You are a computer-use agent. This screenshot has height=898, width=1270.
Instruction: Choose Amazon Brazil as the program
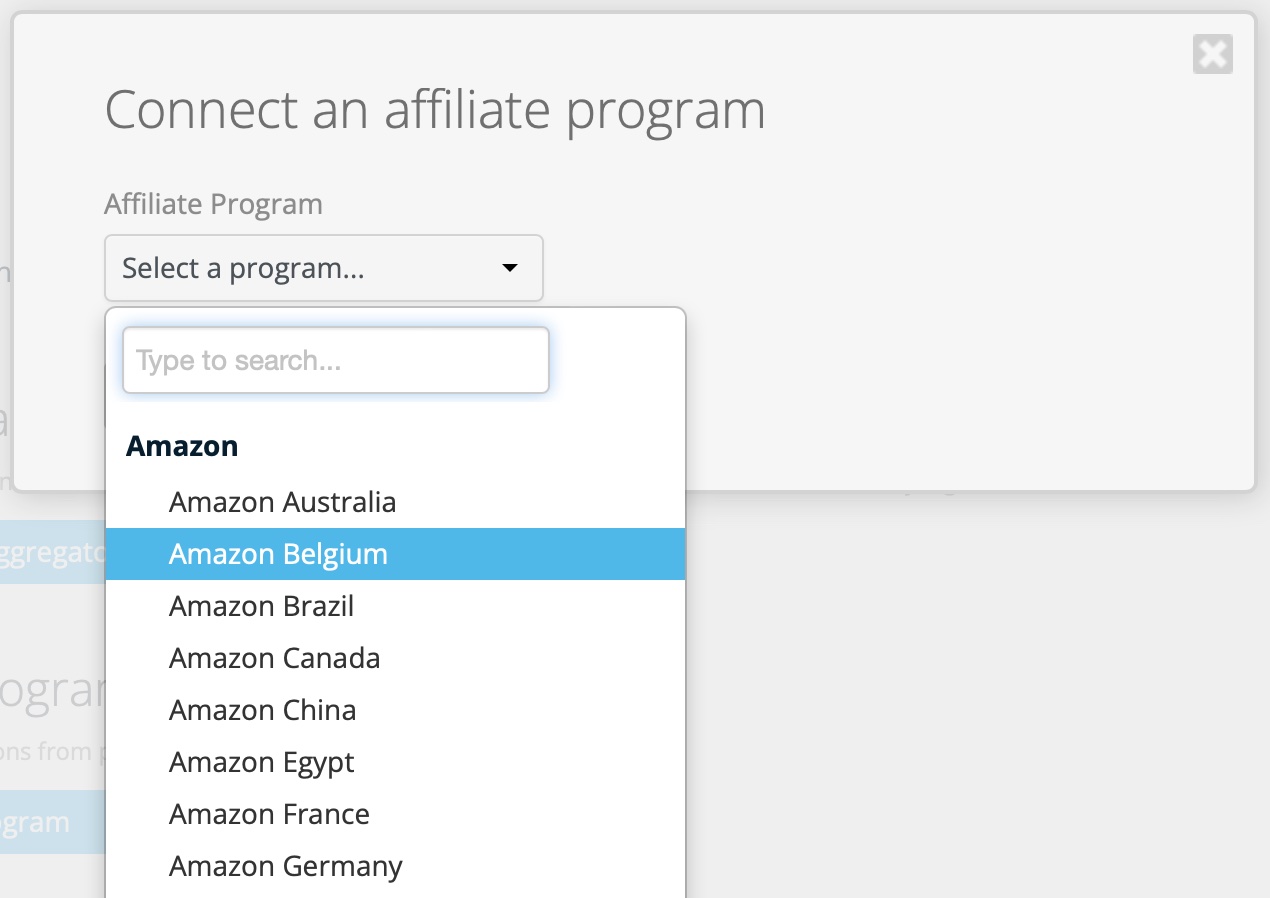point(261,606)
